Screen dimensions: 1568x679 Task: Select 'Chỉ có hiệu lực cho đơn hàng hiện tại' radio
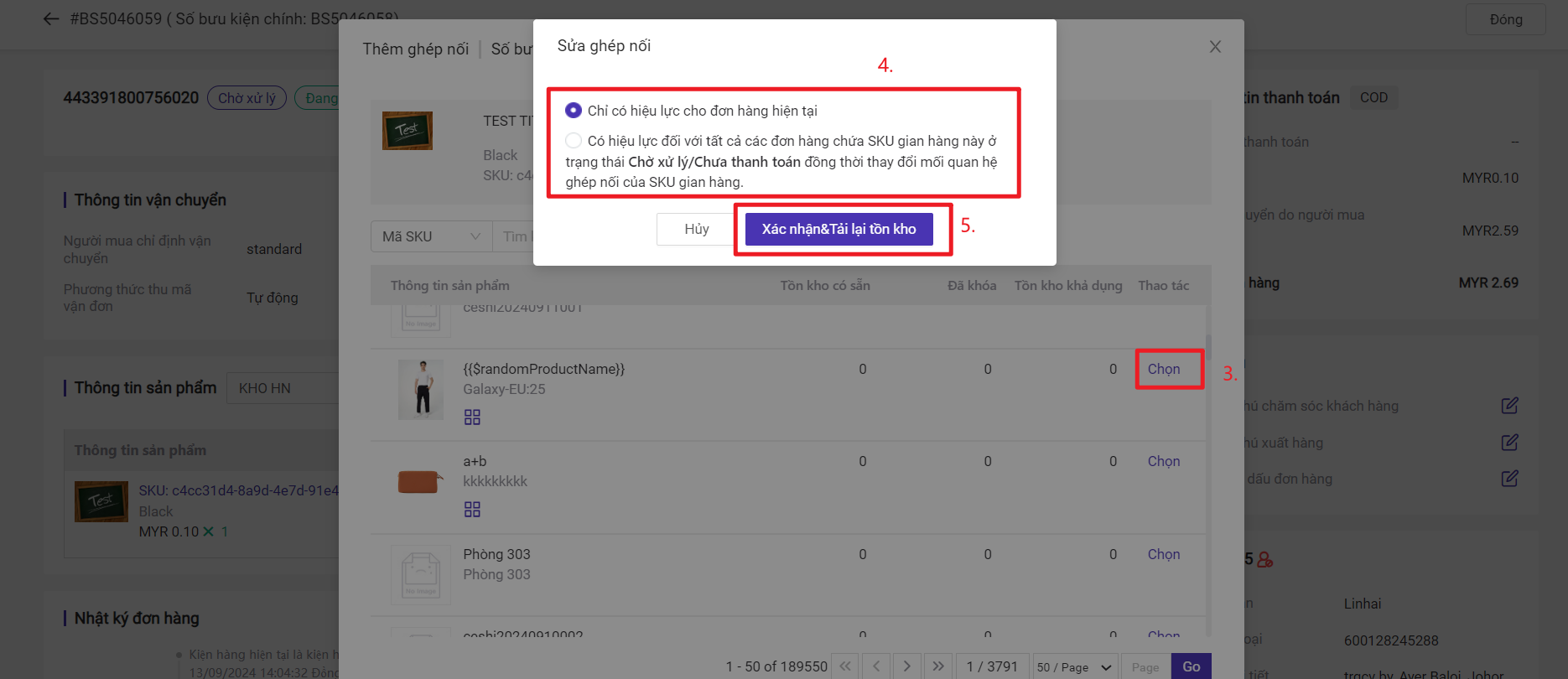(x=574, y=111)
